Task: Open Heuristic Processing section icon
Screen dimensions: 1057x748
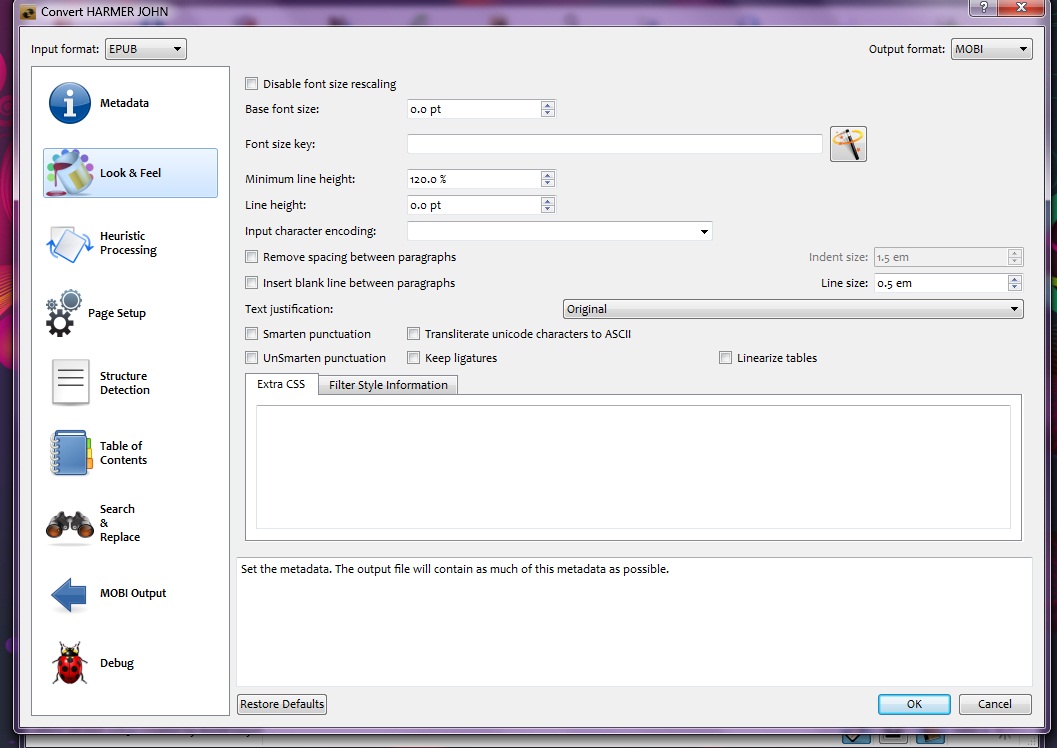Action: (x=69, y=244)
